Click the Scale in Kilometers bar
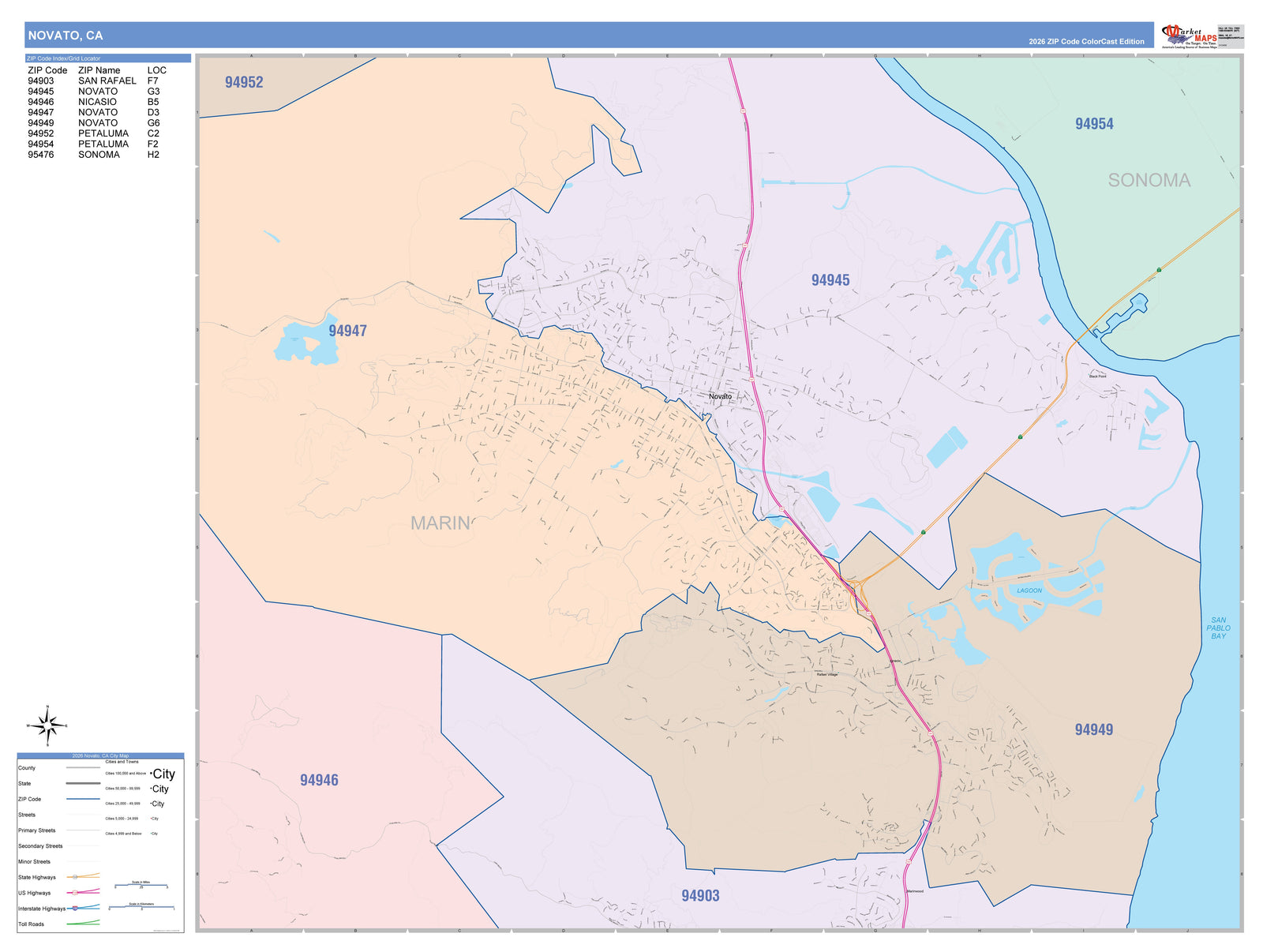Viewport: 1263px width, 952px height. (141, 907)
